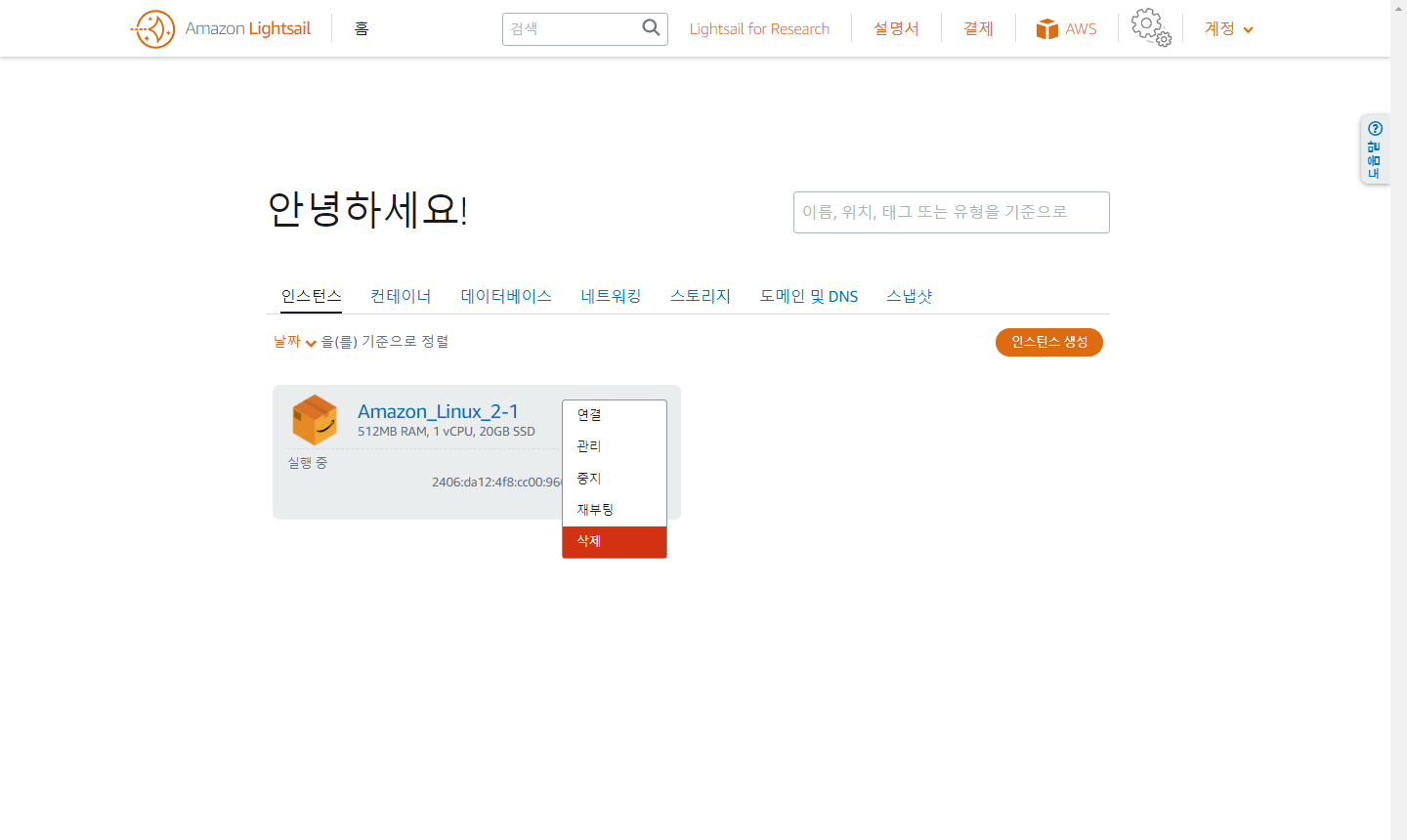Open the Lightsail for Research link

pos(759,29)
